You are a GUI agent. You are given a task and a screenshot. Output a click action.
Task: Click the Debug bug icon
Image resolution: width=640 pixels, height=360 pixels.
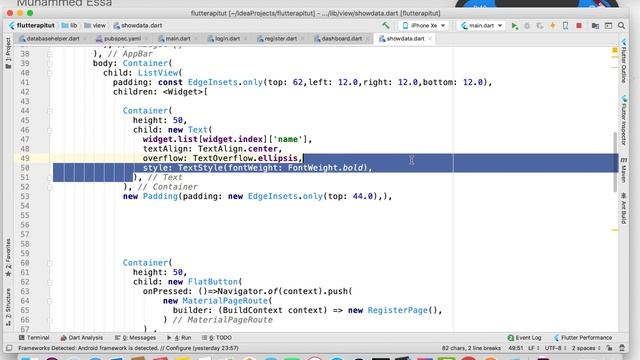(x=527, y=26)
